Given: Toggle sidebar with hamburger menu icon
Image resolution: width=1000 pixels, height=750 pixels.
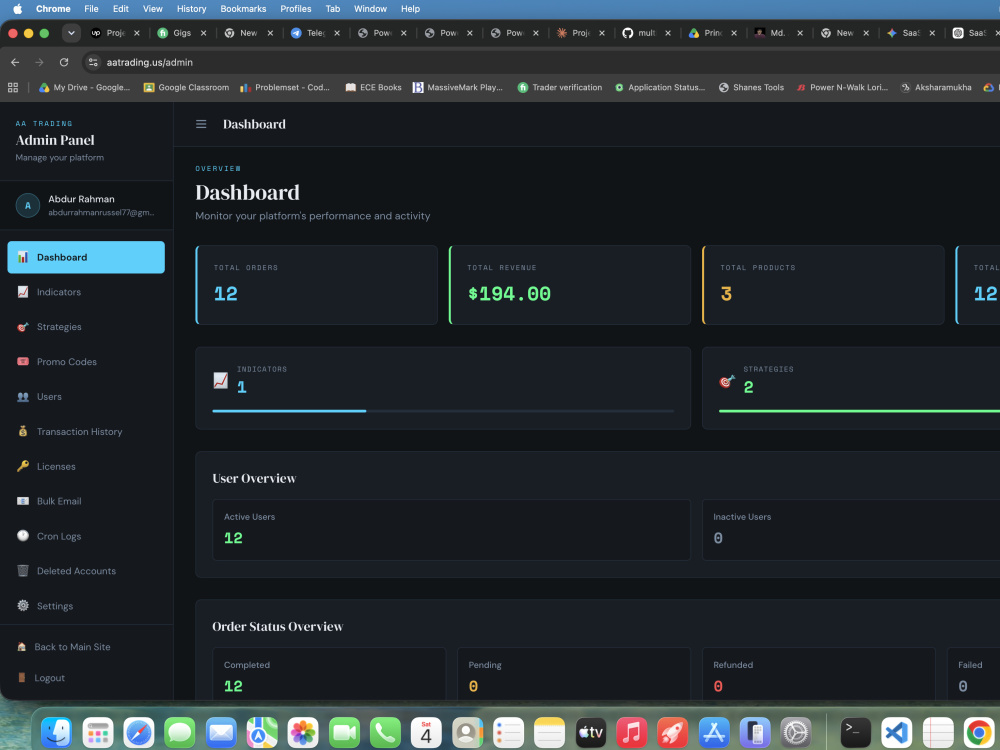Looking at the screenshot, I should point(201,124).
